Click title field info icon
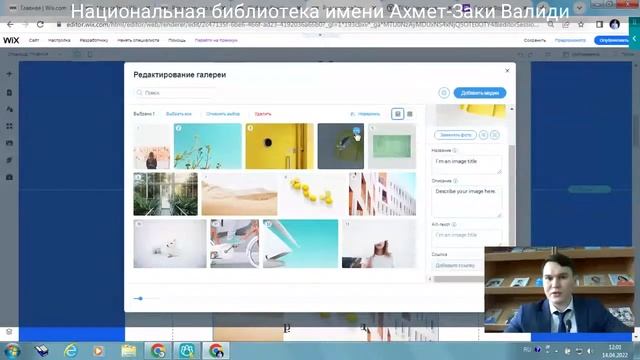The height and width of the screenshot is (360, 640). tap(454, 151)
